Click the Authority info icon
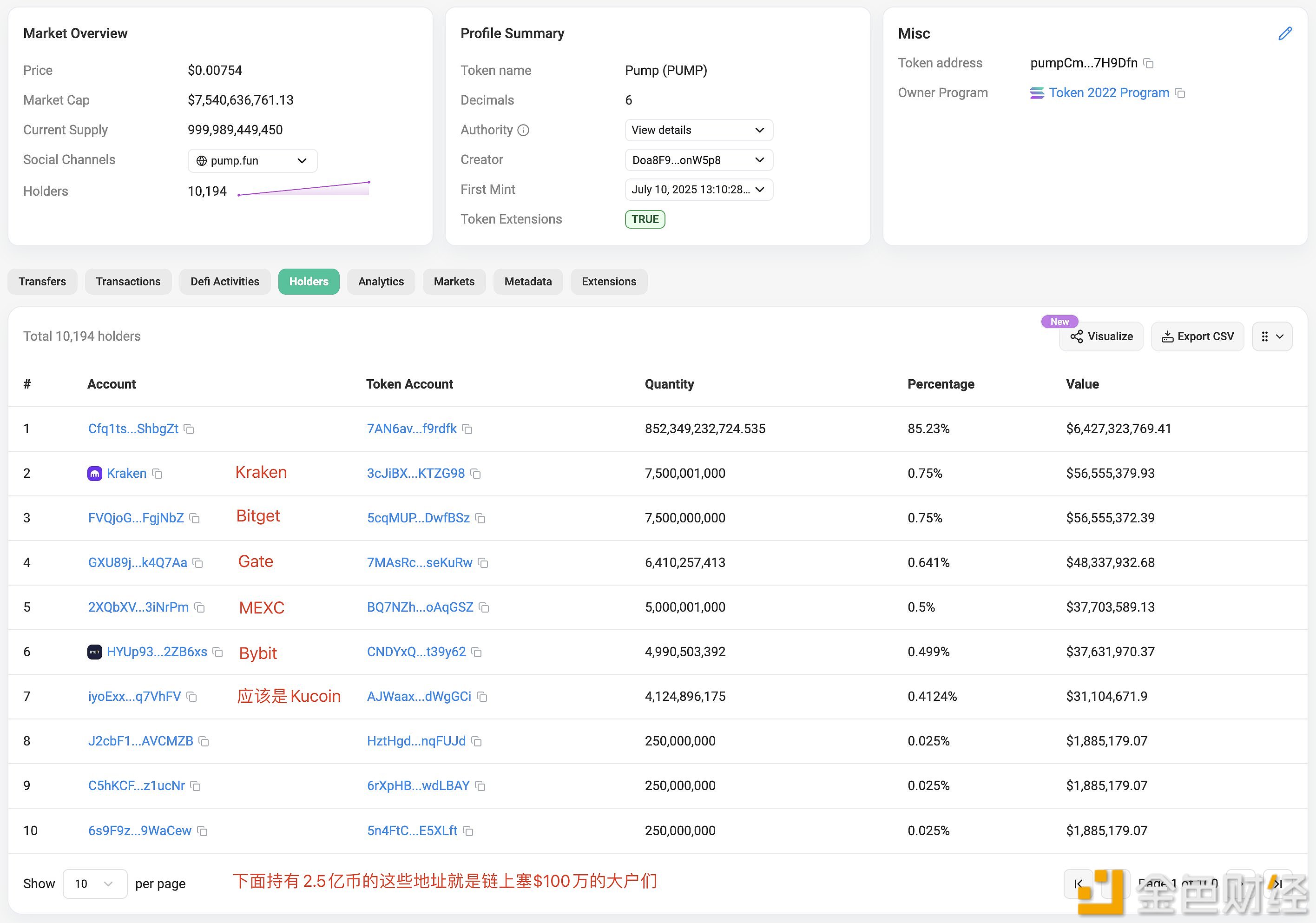This screenshot has width=1316, height=923. (x=523, y=131)
